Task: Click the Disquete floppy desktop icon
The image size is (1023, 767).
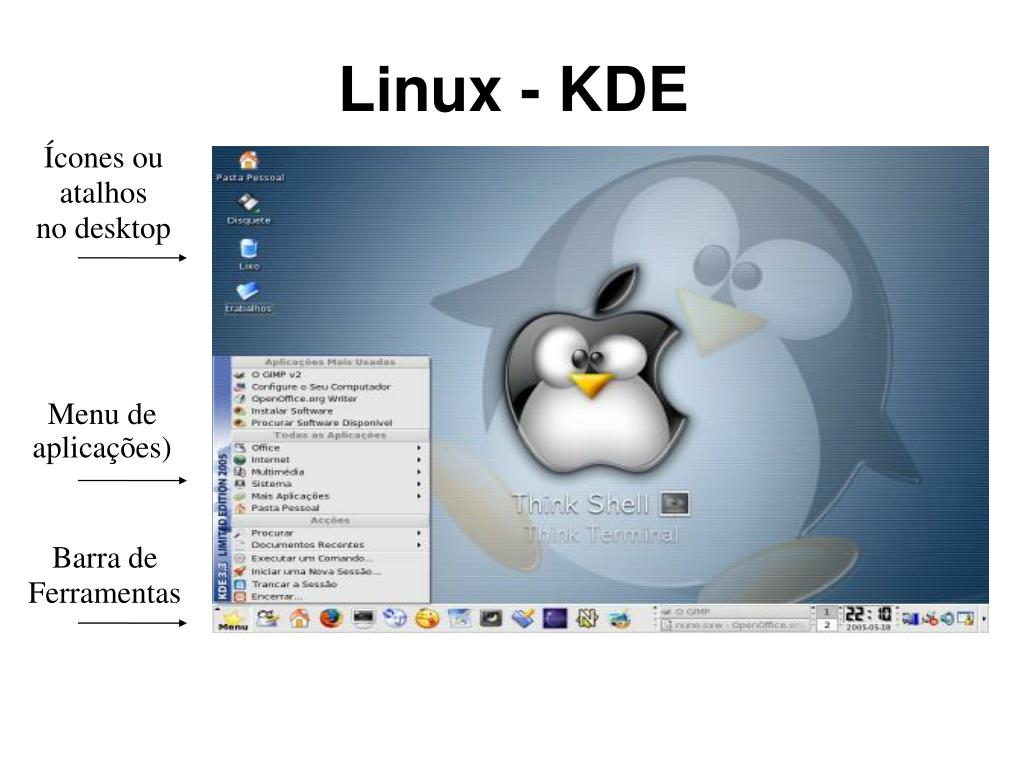Action: 249,205
